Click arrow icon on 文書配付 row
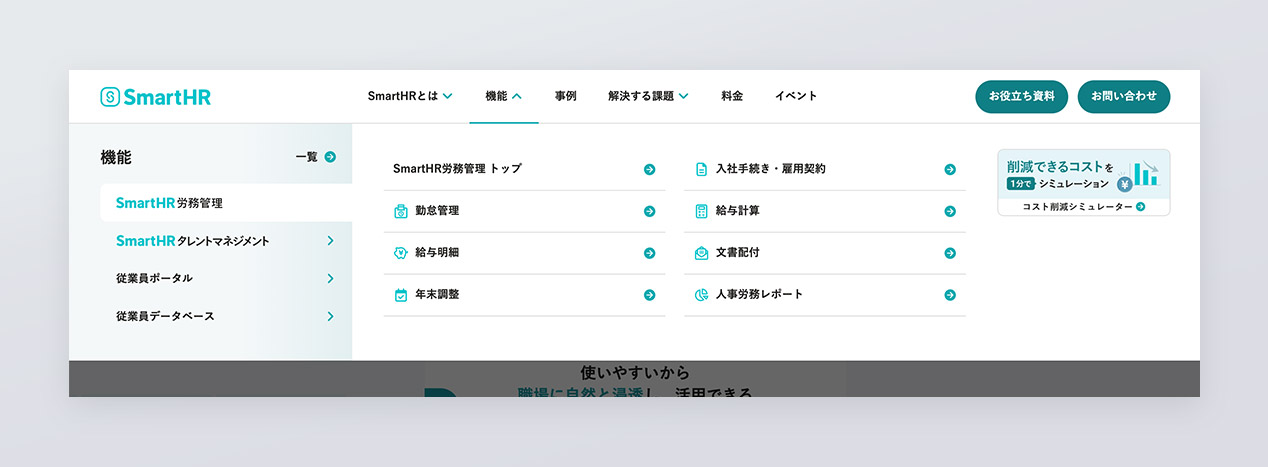This screenshot has height=467, width=1268. [x=950, y=253]
